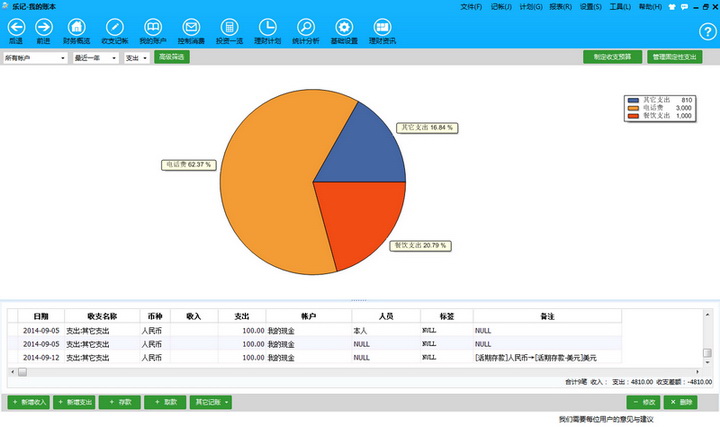Click the 存款 deposit button

click(x=119, y=402)
